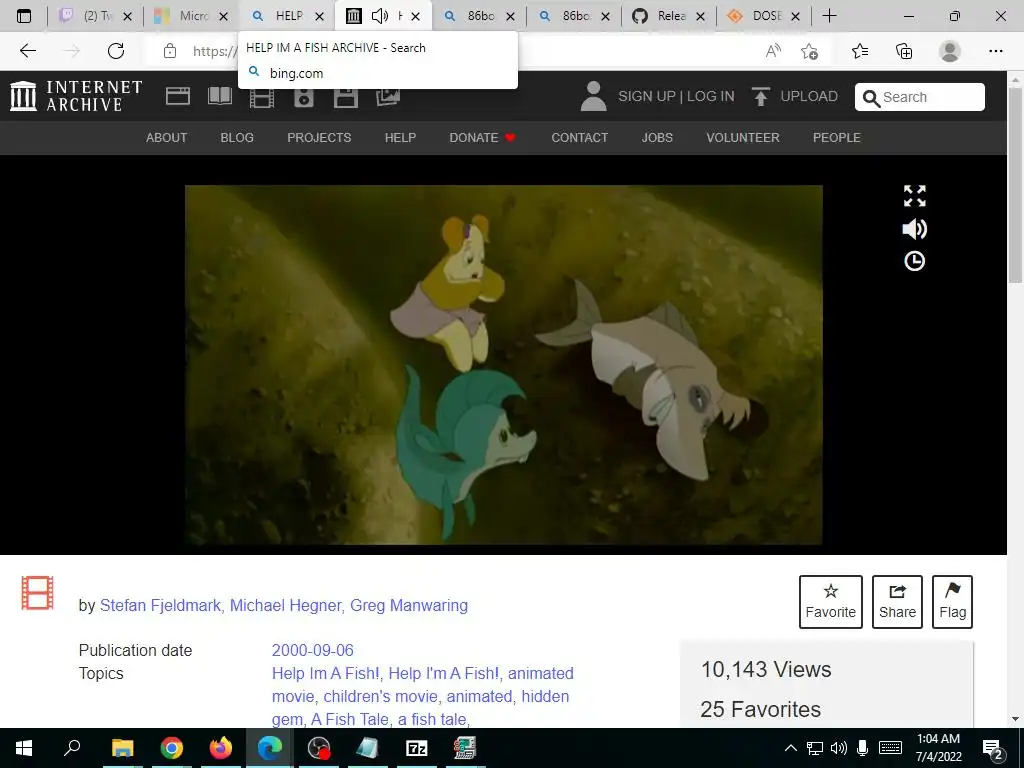The height and width of the screenshot is (768, 1024).
Task: Go back to the previous page
Action: pos(27,50)
